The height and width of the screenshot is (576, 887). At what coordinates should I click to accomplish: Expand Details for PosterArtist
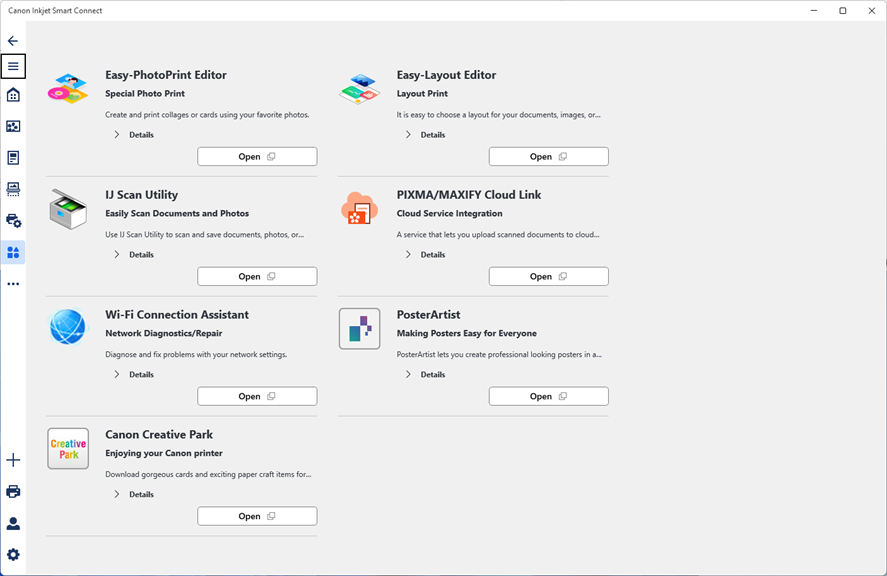tap(425, 375)
